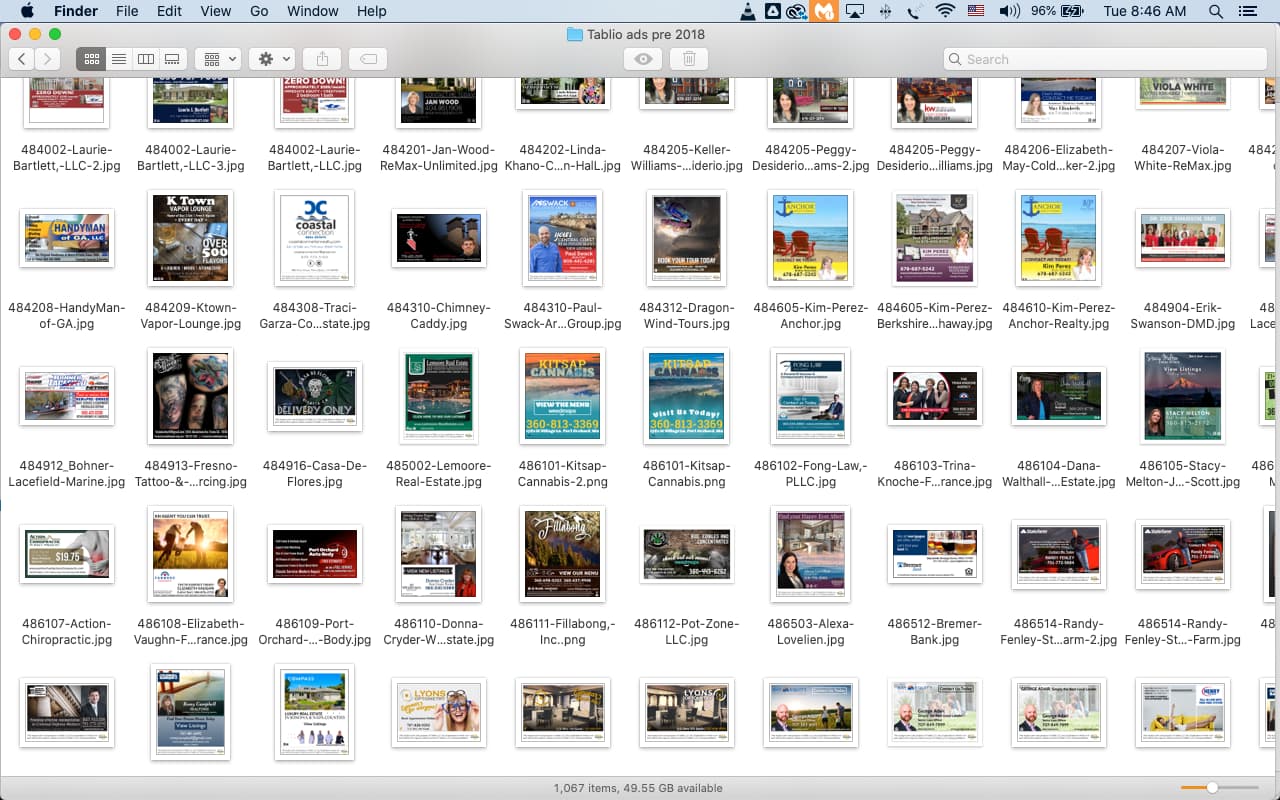Switch to icon view
This screenshot has width=1280, height=800.
pos(91,59)
